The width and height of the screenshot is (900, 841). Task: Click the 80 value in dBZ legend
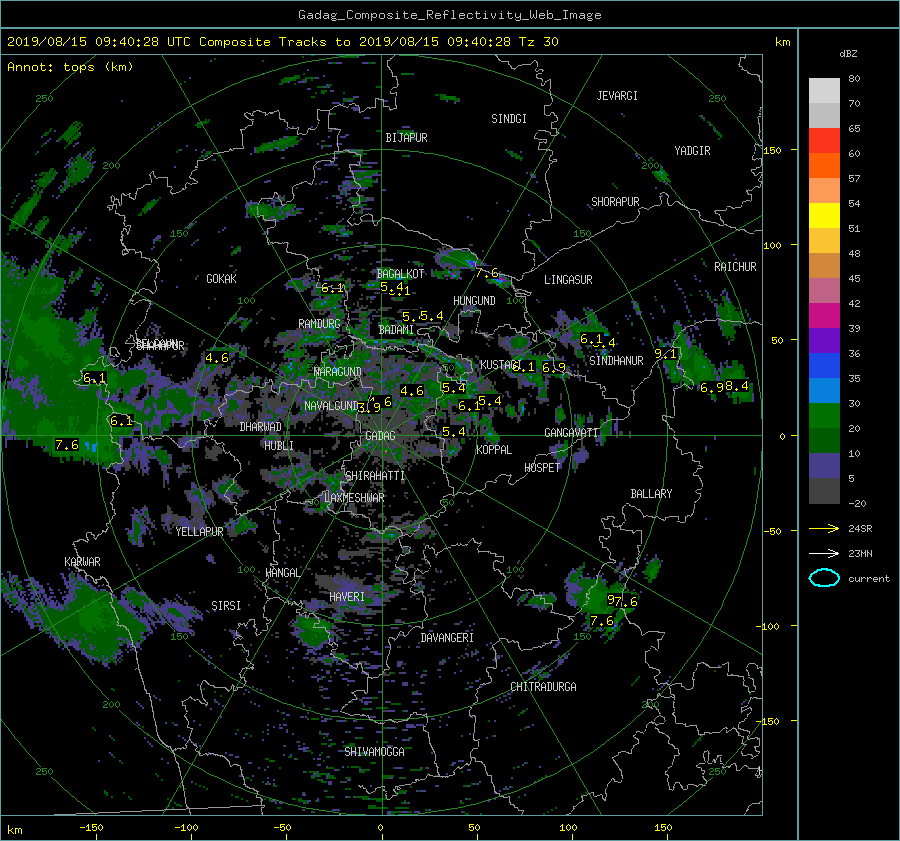[854, 79]
